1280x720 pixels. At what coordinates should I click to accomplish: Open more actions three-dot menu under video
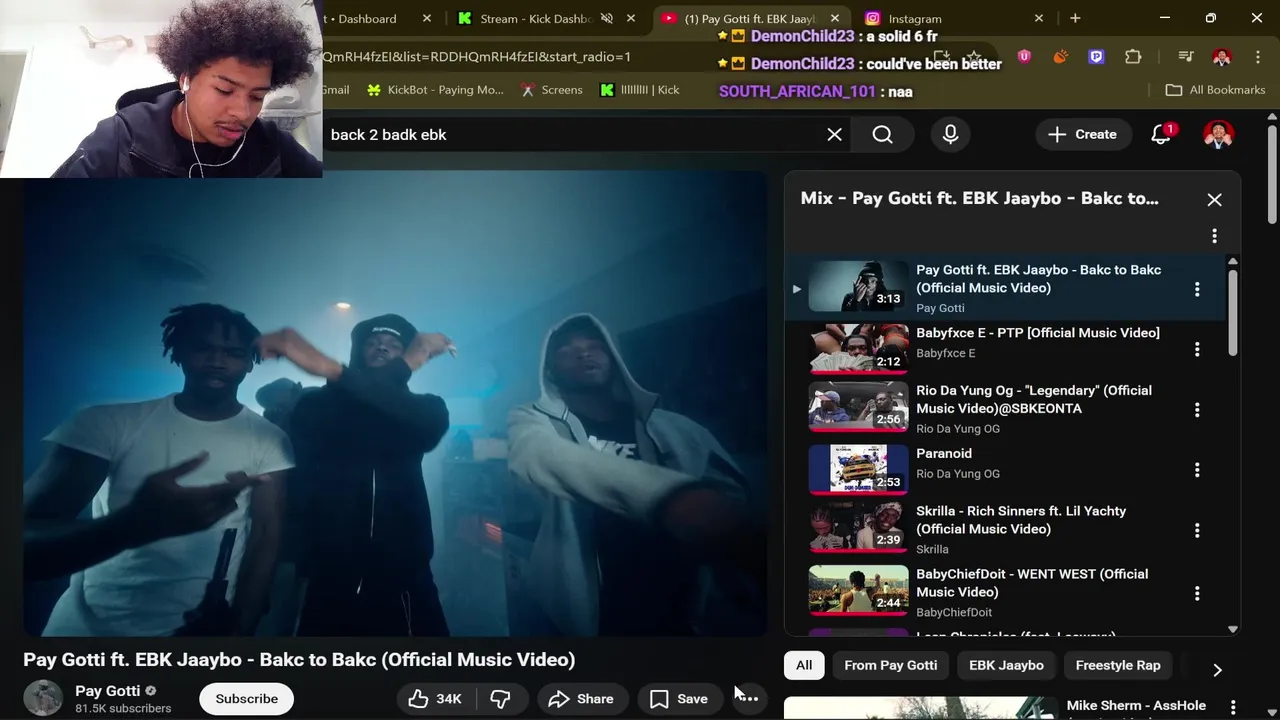click(748, 699)
